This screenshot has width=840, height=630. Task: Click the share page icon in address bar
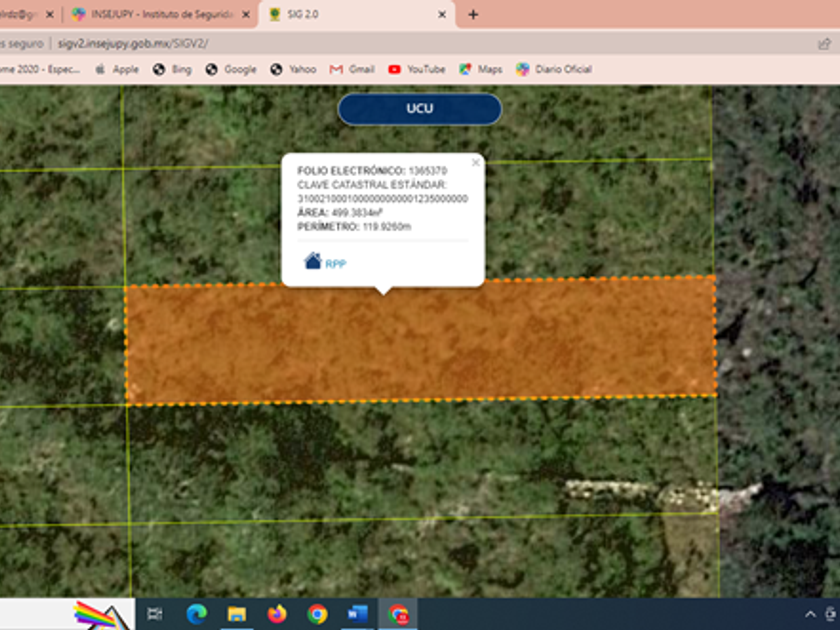coord(824,44)
